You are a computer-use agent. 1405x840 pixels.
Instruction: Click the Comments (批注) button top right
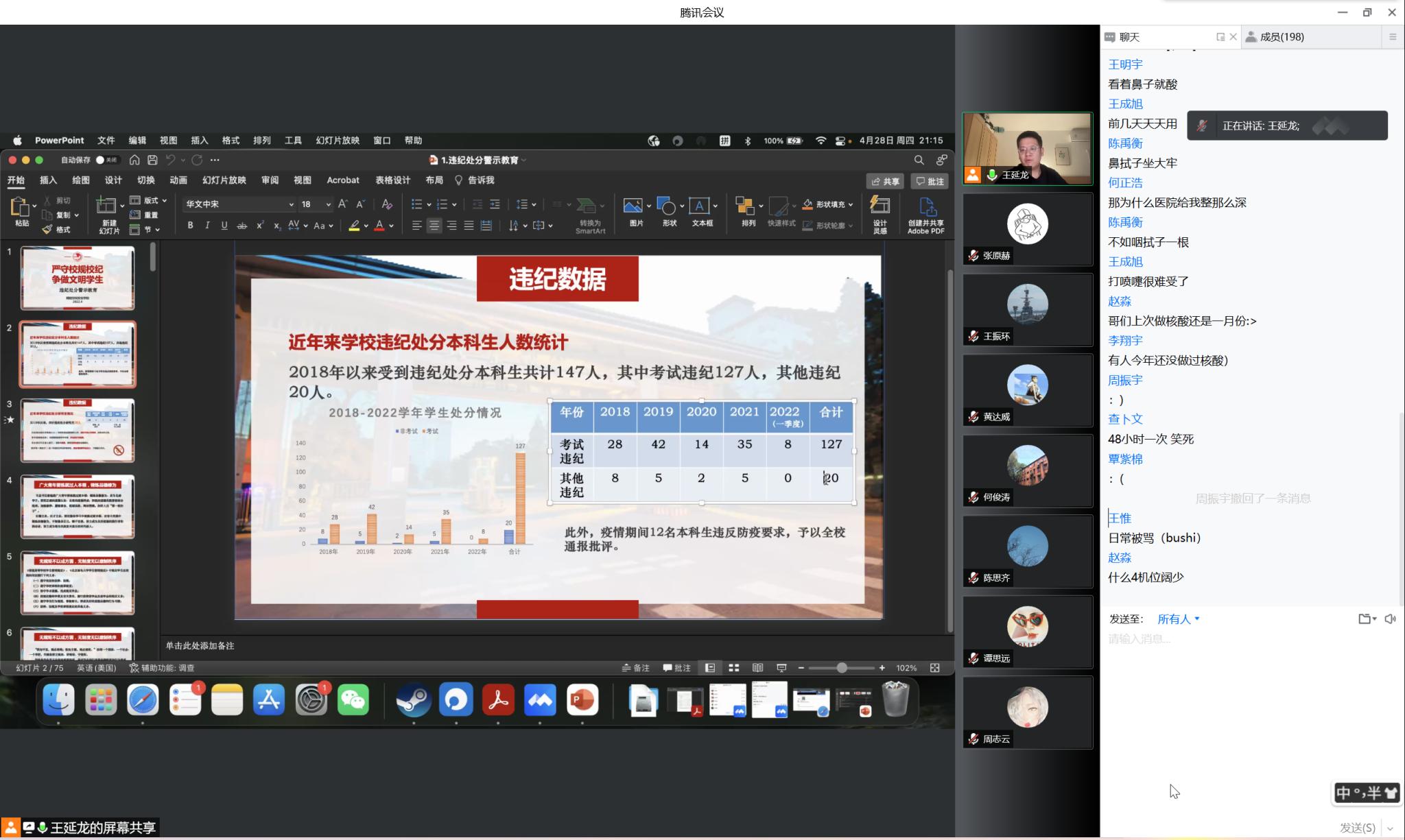point(930,181)
